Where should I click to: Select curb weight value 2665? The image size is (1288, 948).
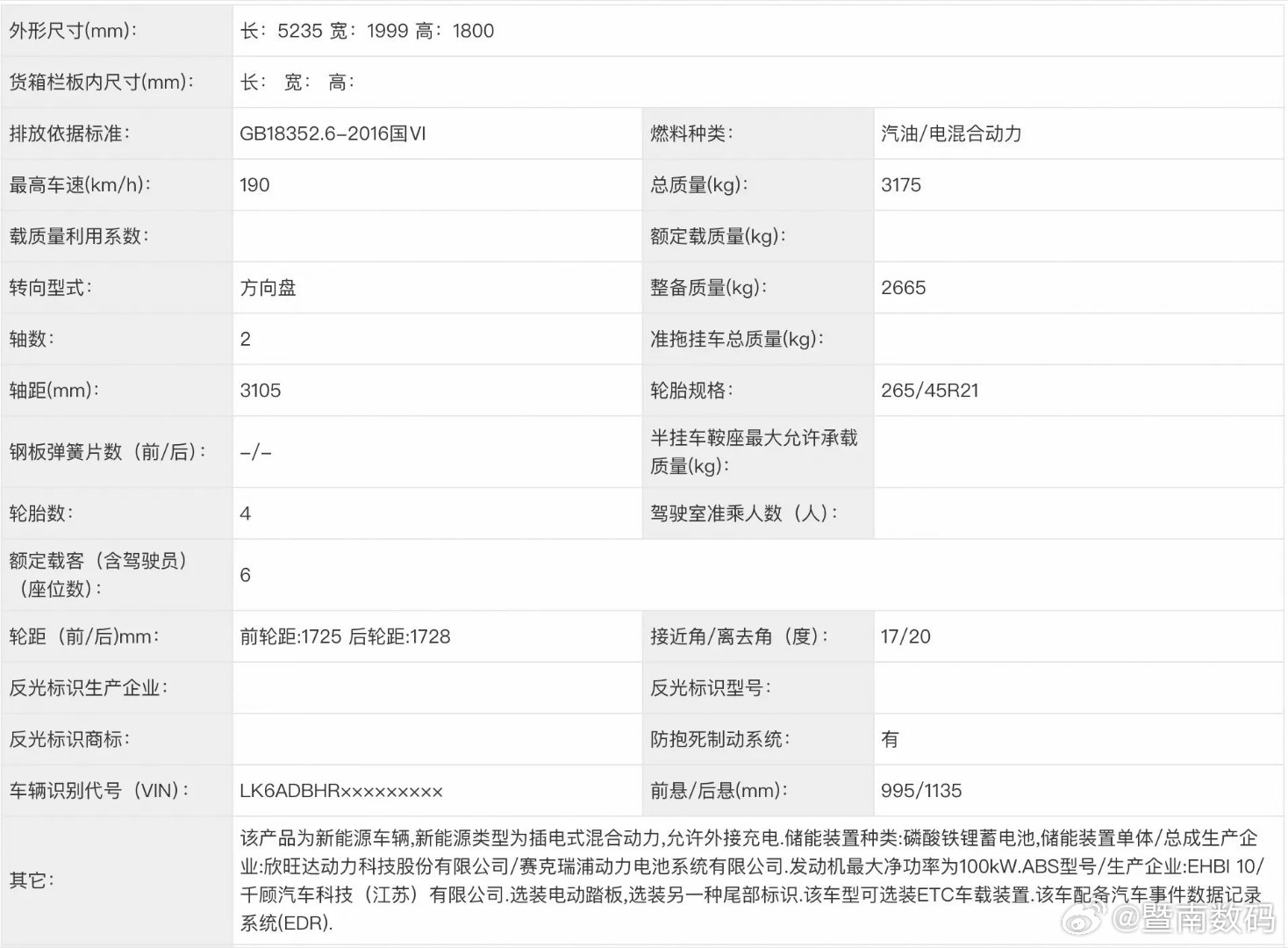tap(903, 288)
